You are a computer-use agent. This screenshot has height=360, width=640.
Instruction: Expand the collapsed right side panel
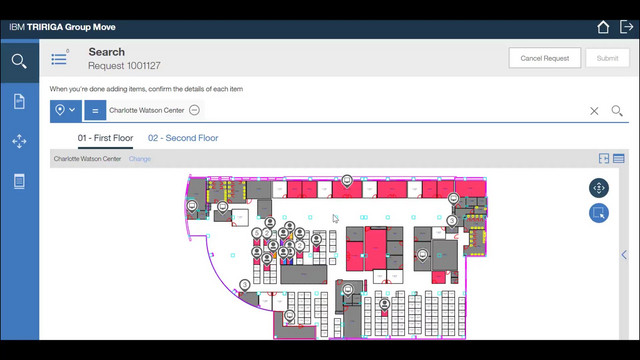(x=624, y=255)
